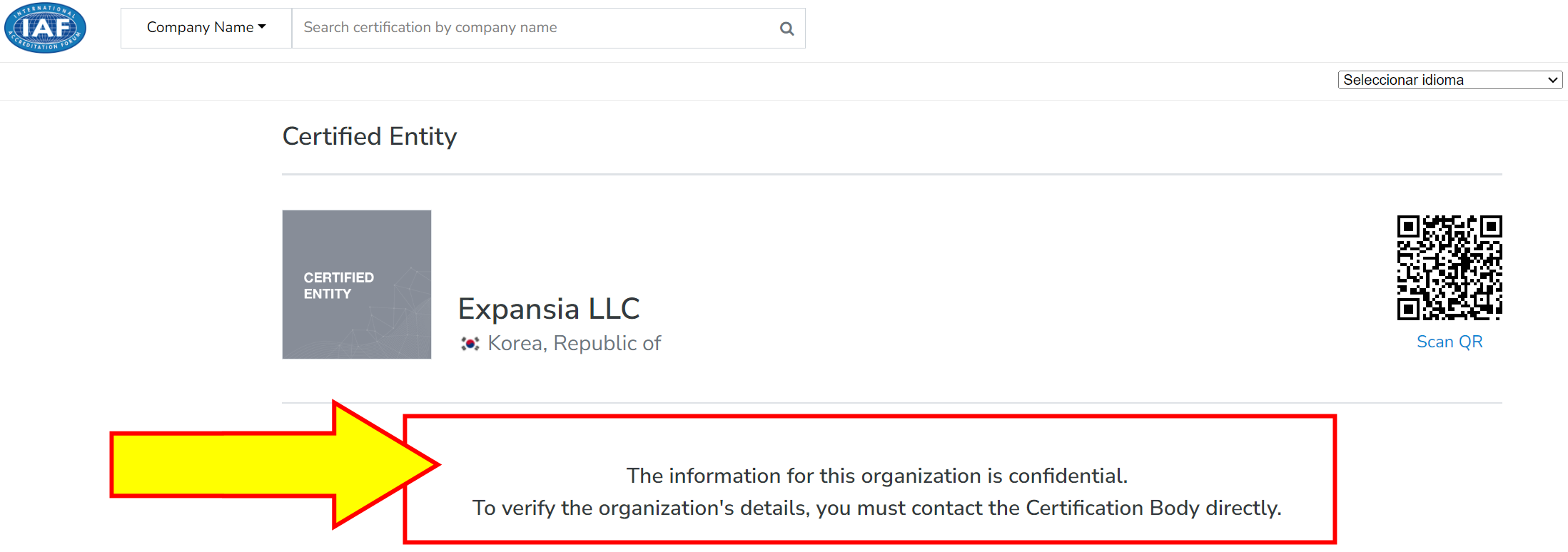Click the white CERTIFIED ENTITY text on the badge

coord(338,285)
